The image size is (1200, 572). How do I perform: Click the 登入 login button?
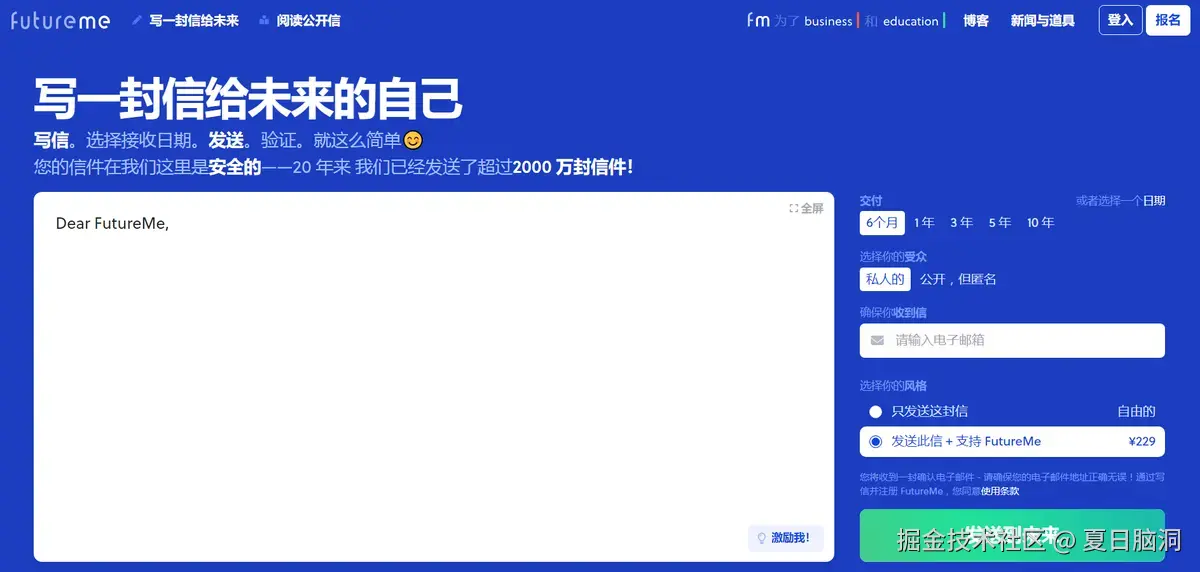pyautogui.click(x=1120, y=20)
